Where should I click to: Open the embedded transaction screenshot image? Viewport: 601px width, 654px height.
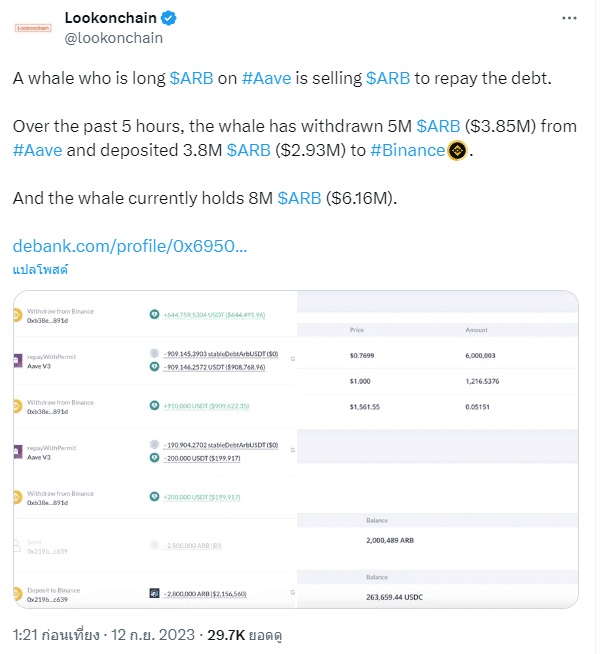pyautogui.click(x=295, y=449)
